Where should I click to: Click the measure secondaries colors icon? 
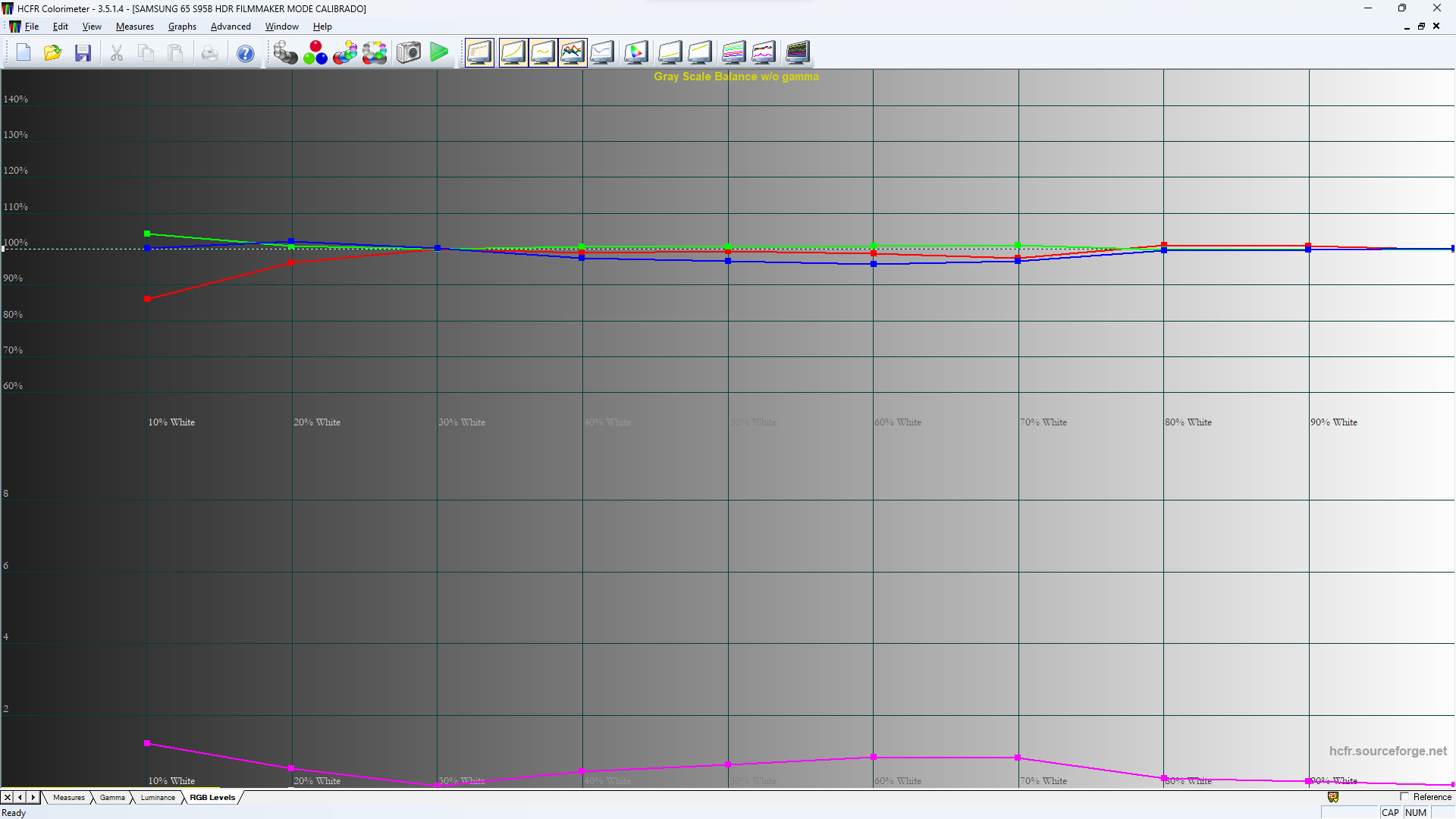click(345, 52)
